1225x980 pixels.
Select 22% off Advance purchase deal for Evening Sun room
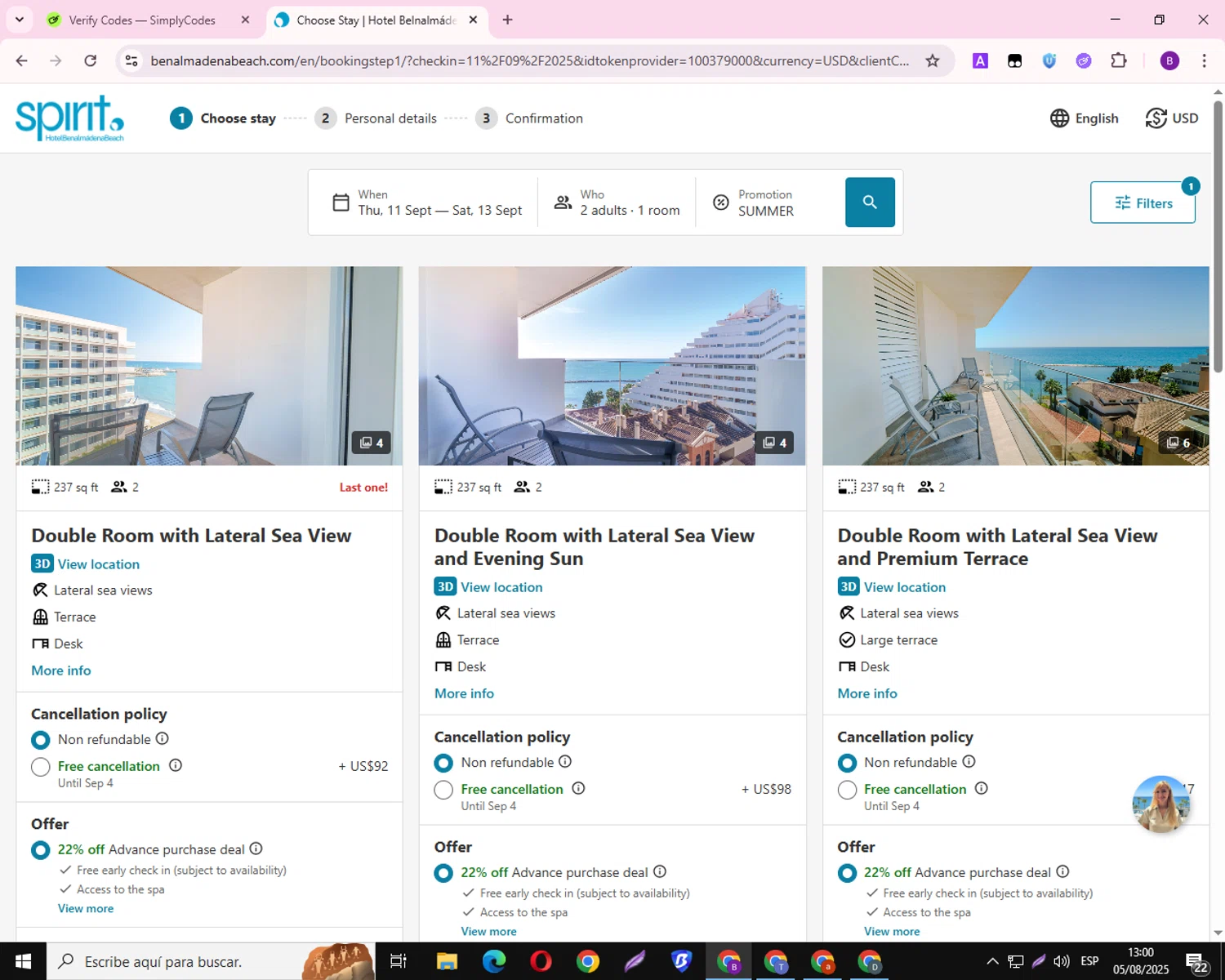click(443, 873)
